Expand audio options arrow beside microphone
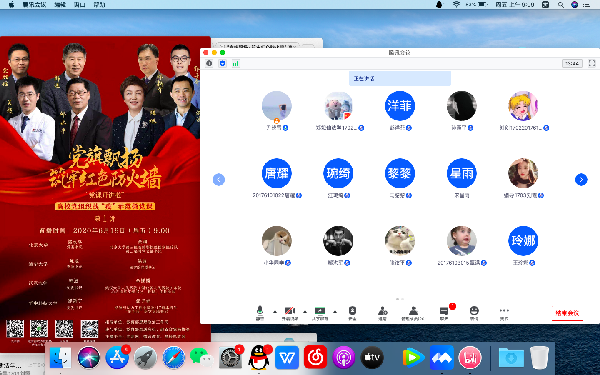Viewport: 600px width, 375px height. coord(275,312)
